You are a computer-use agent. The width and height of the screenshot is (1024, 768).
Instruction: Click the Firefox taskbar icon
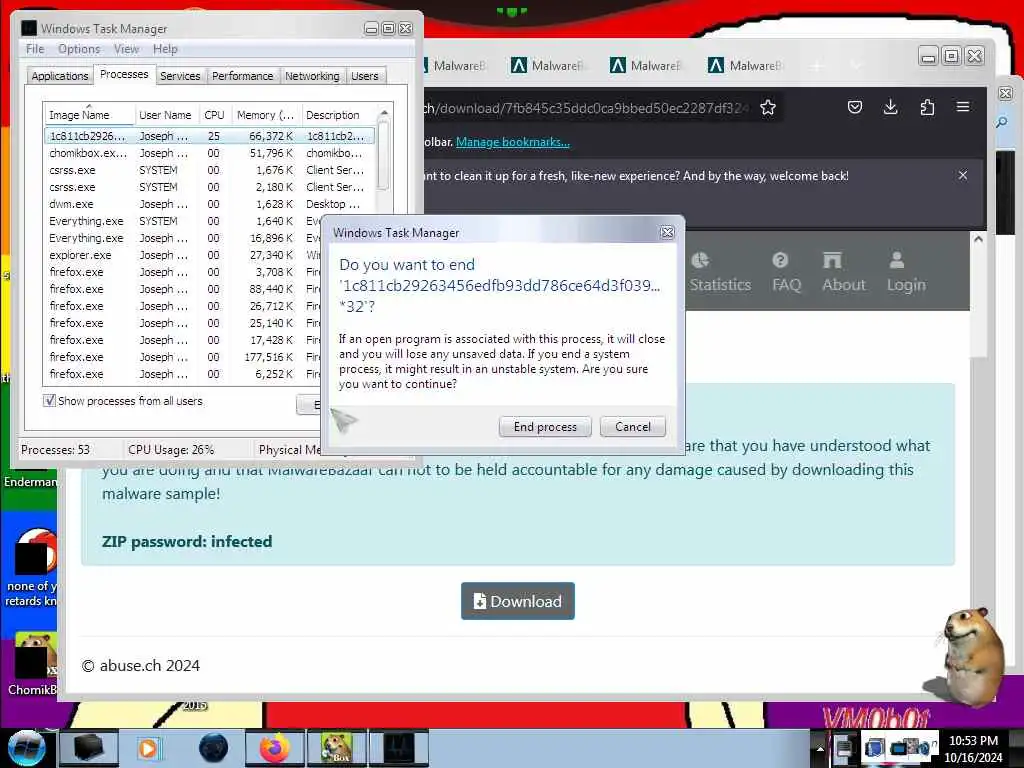click(274, 748)
